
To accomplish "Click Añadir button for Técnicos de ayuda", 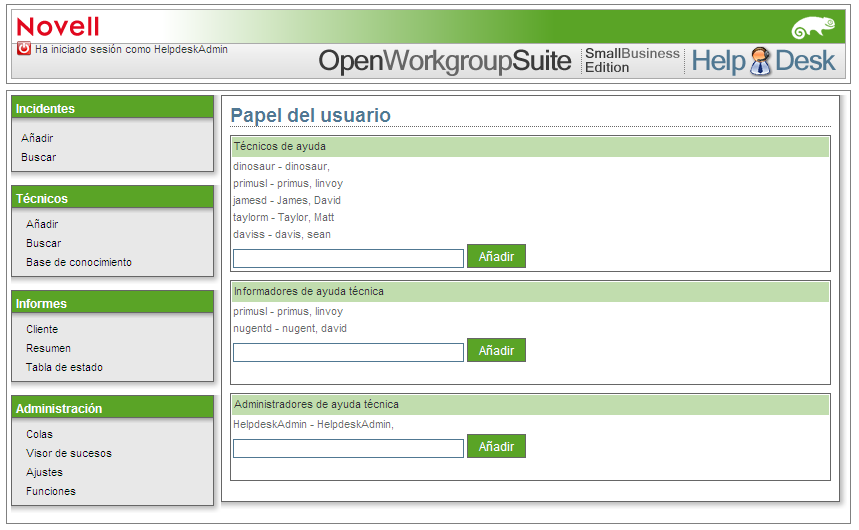I will click(x=496, y=257).
